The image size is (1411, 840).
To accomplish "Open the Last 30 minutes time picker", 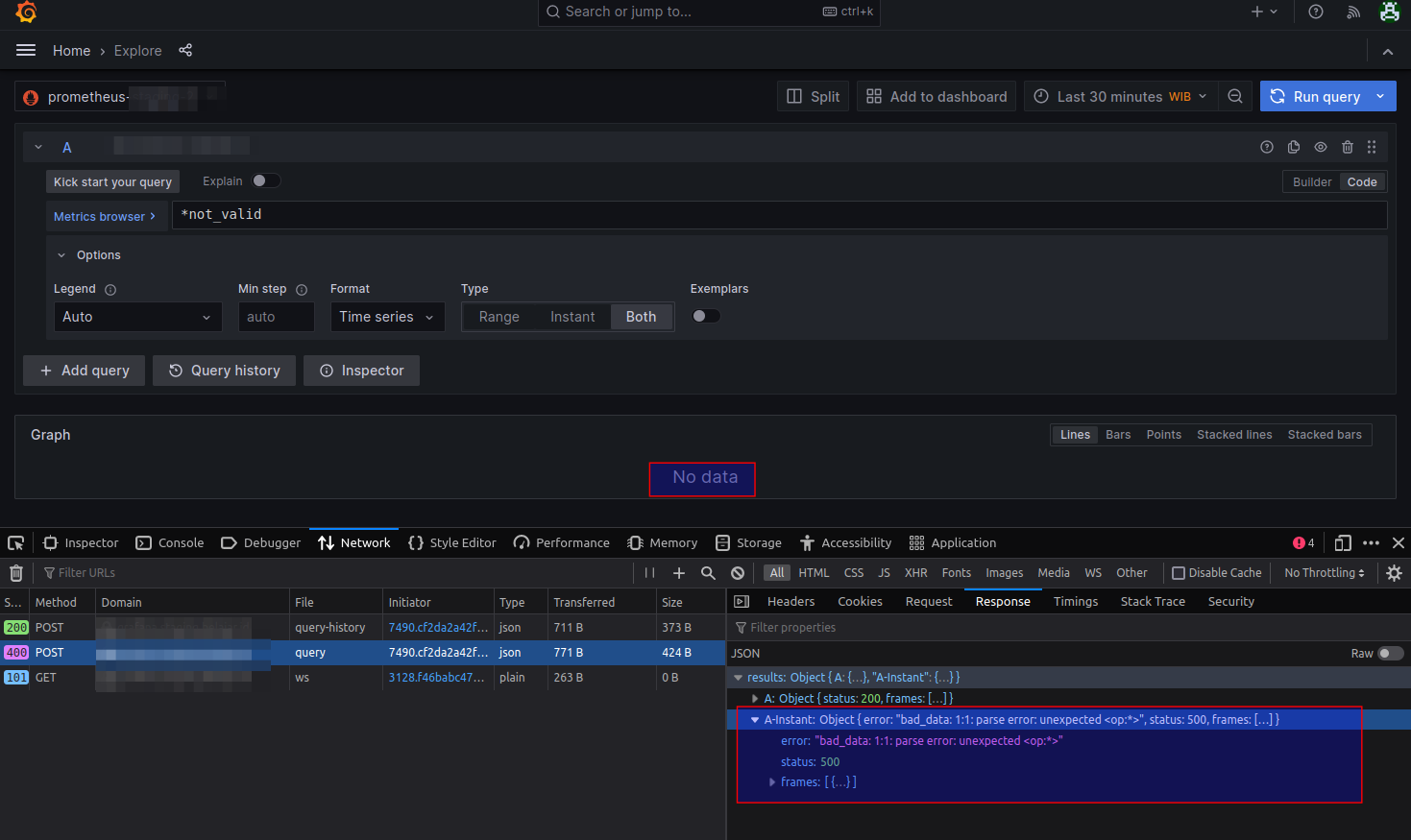I will (x=1120, y=96).
